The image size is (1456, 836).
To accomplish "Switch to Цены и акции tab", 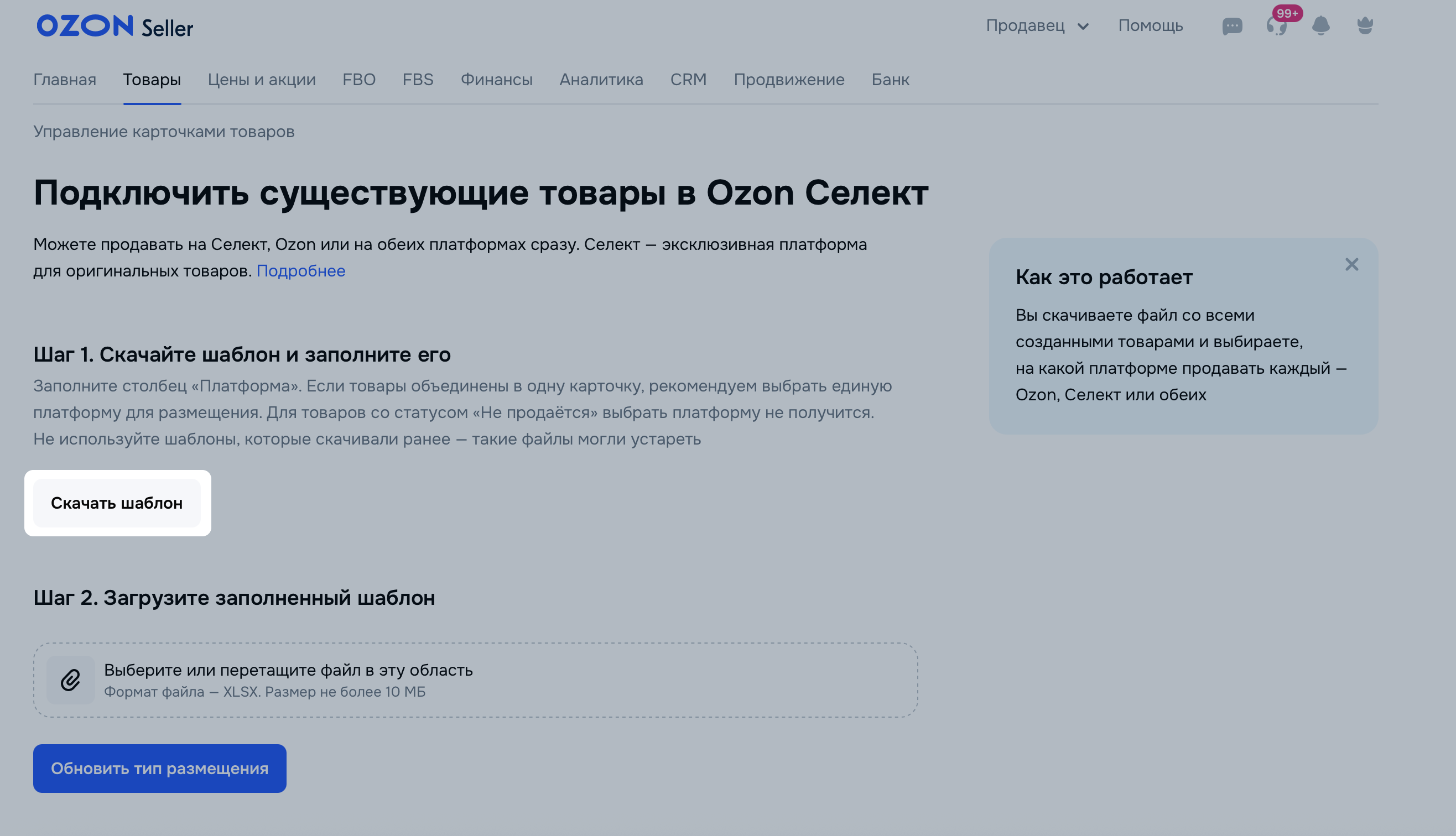I will click(261, 79).
